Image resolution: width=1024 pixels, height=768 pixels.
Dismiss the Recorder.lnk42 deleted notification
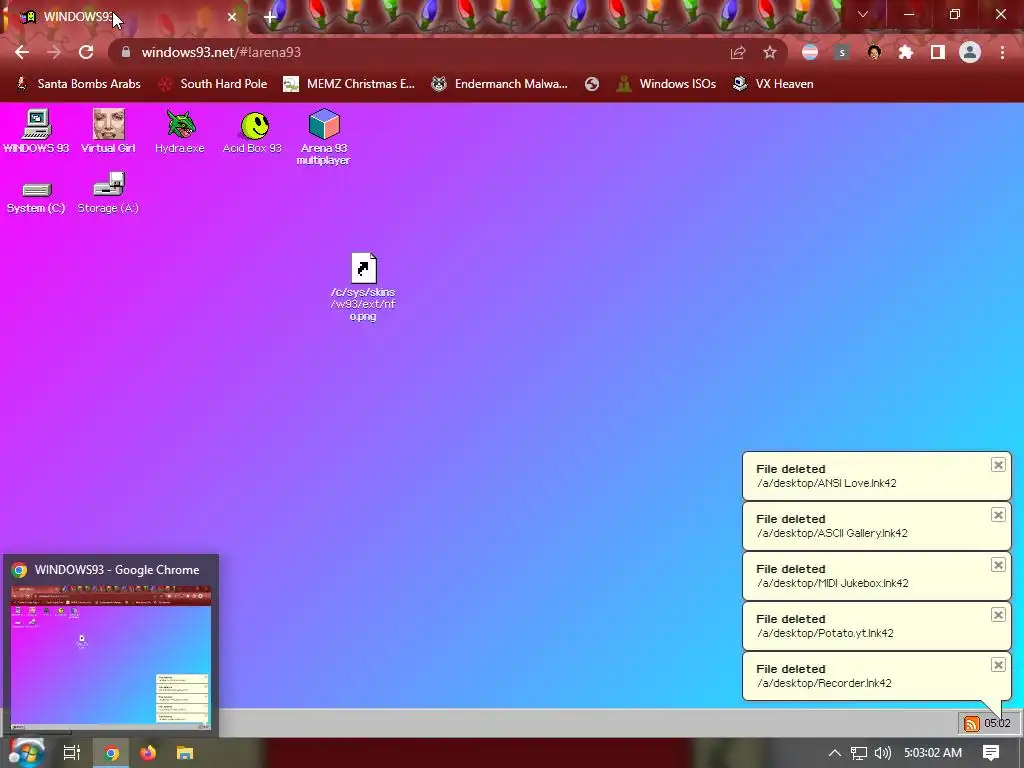(x=998, y=665)
